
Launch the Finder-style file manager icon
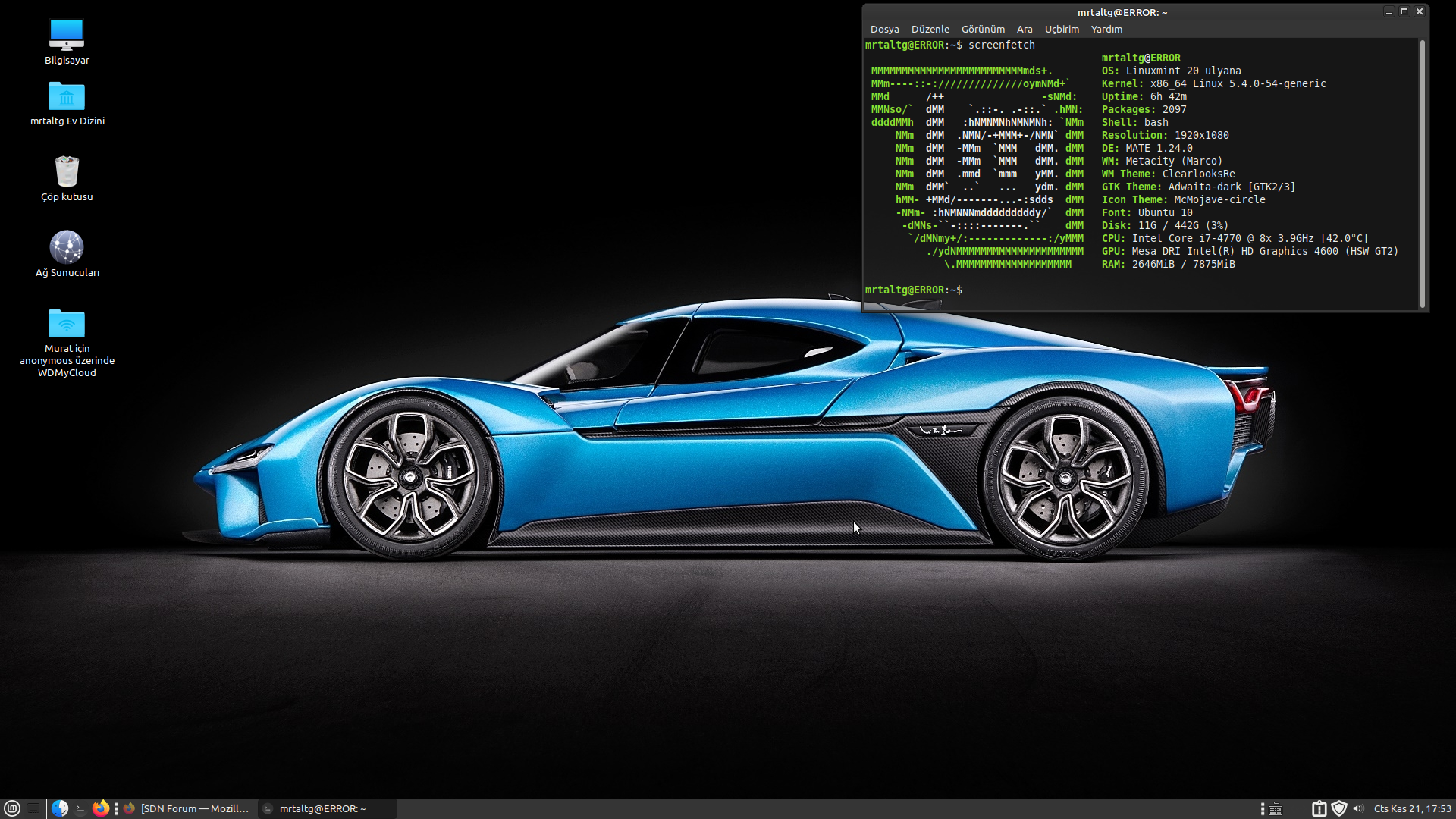tap(60, 808)
